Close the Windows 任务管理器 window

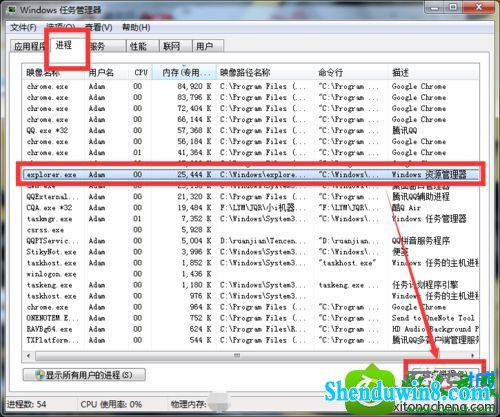click(479, 7)
